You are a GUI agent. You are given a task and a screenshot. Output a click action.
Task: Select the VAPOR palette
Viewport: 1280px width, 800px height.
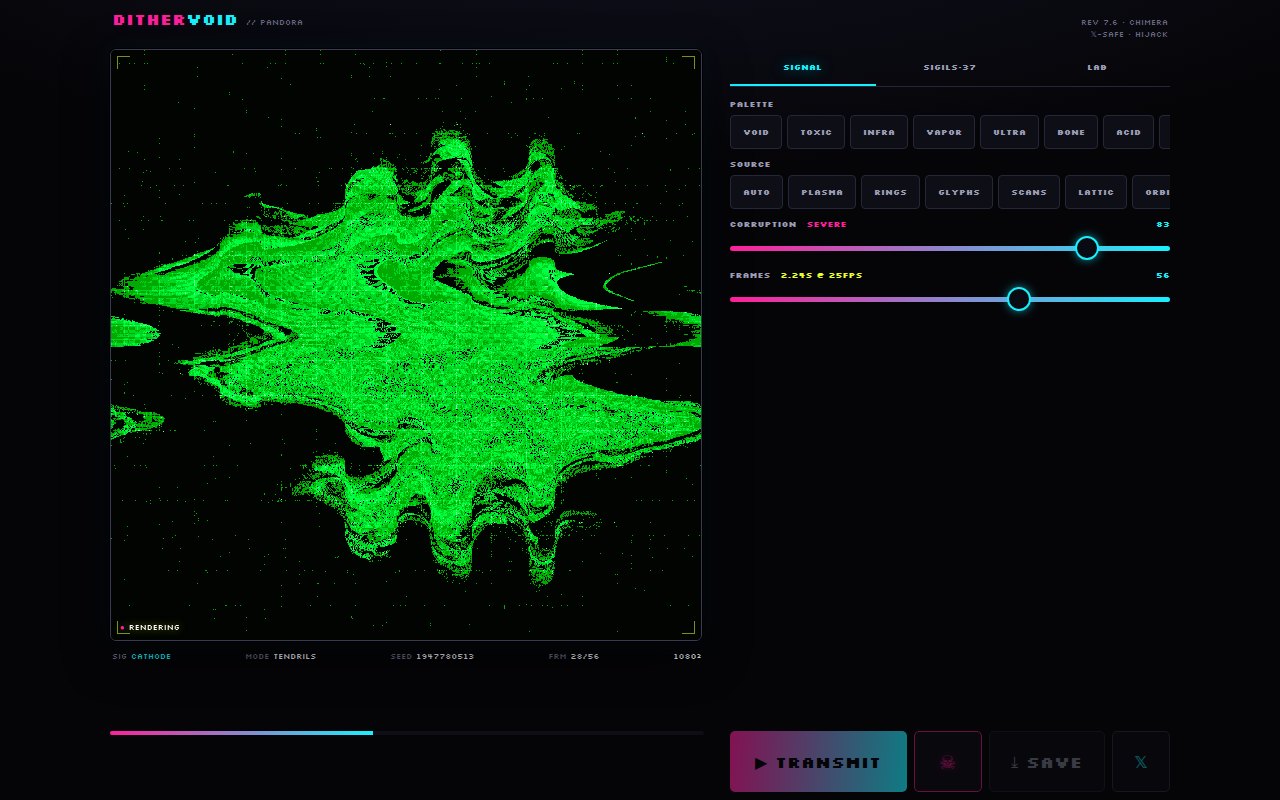(944, 132)
